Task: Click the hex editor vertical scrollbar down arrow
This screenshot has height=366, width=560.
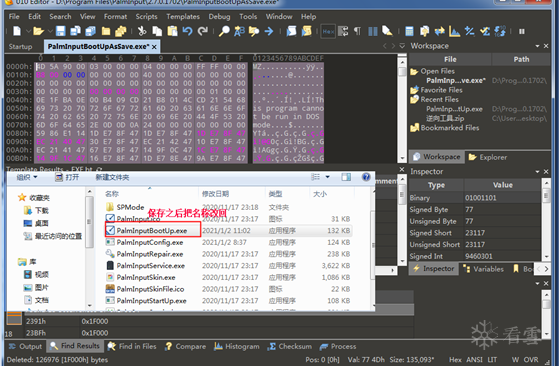Action: click(x=402, y=158)
